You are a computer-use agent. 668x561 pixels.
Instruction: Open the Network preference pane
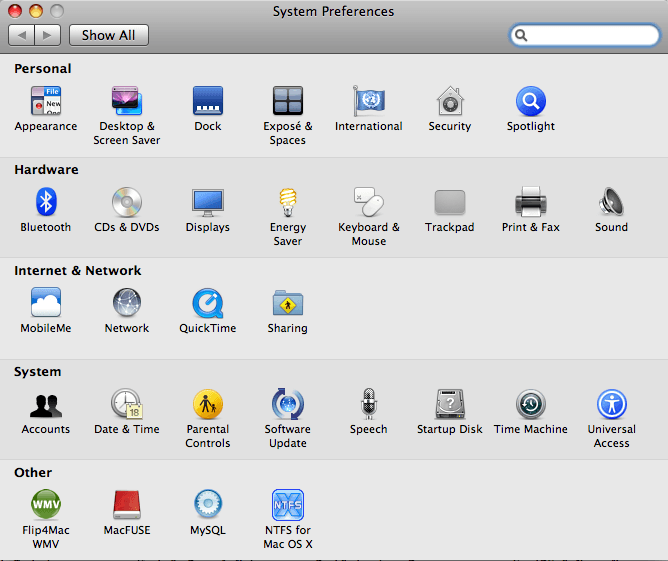pos(127,302)
